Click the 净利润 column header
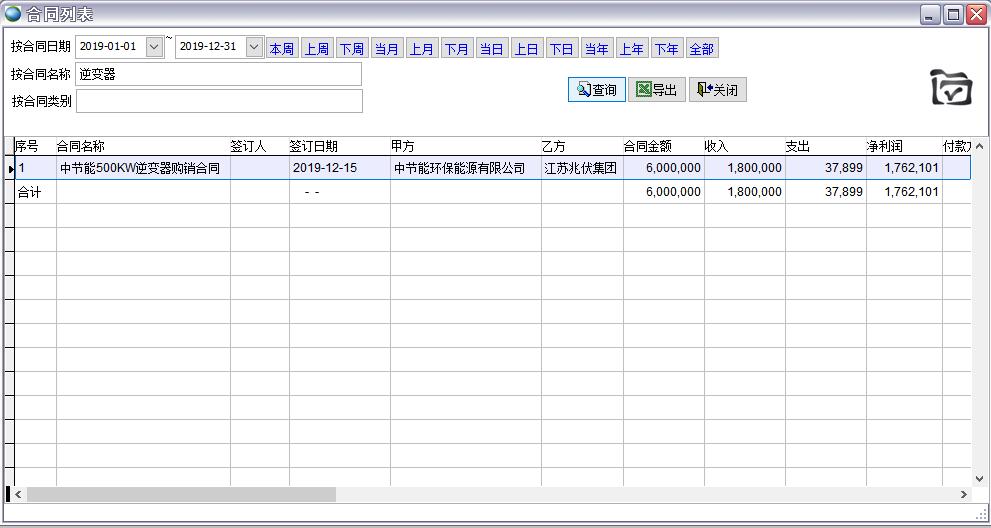This screenshot has width=991, height=528. pos(884,146)
